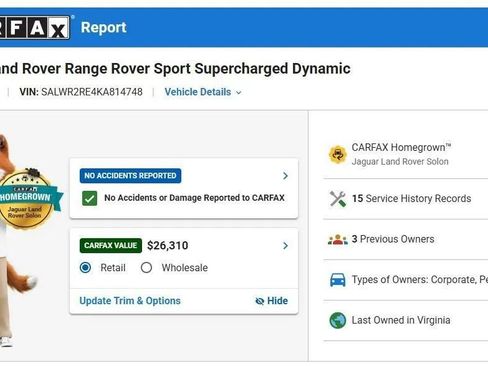Click the Homegrown Jaguar Land Rover Solon medallion
The image size is (488, 366).
[x=27, y=199]
